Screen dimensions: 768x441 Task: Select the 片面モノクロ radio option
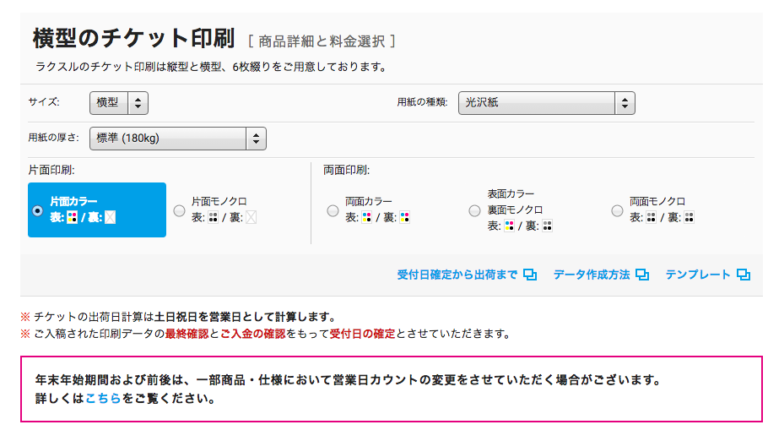[x=179, y=210]
